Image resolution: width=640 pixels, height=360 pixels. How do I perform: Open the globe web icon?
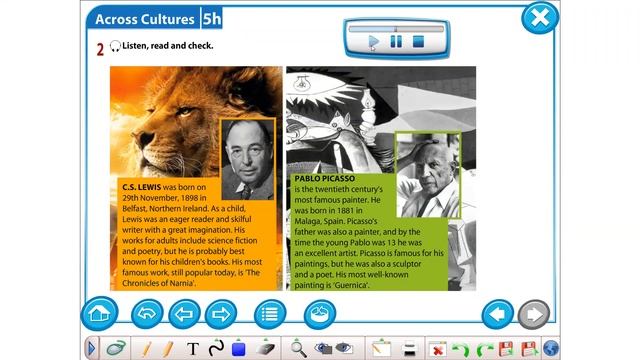pyautogui.click(x=551, y=349)
